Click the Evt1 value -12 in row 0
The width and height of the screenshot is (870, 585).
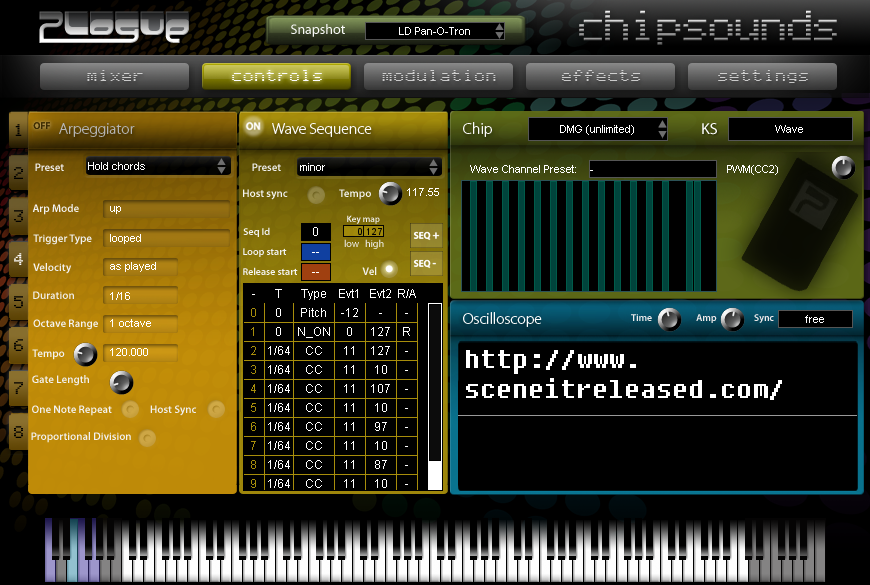[349, 312]
